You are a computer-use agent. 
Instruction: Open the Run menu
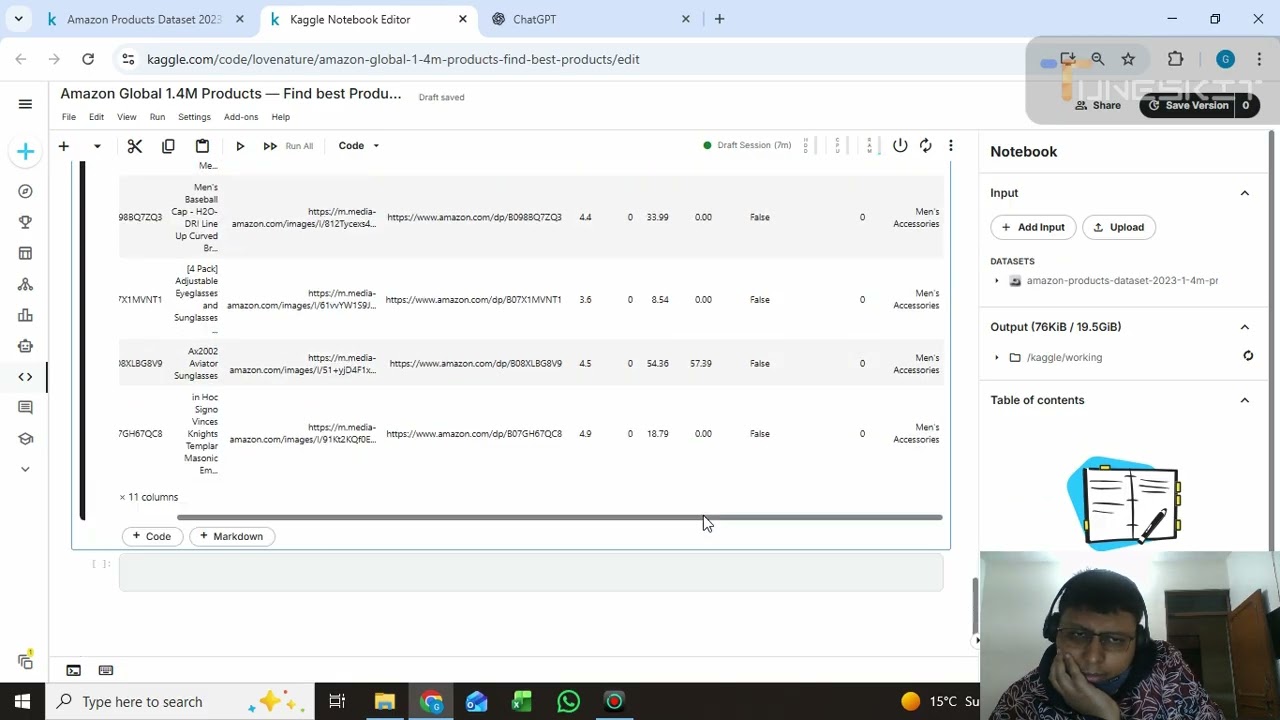click(157, 117)
